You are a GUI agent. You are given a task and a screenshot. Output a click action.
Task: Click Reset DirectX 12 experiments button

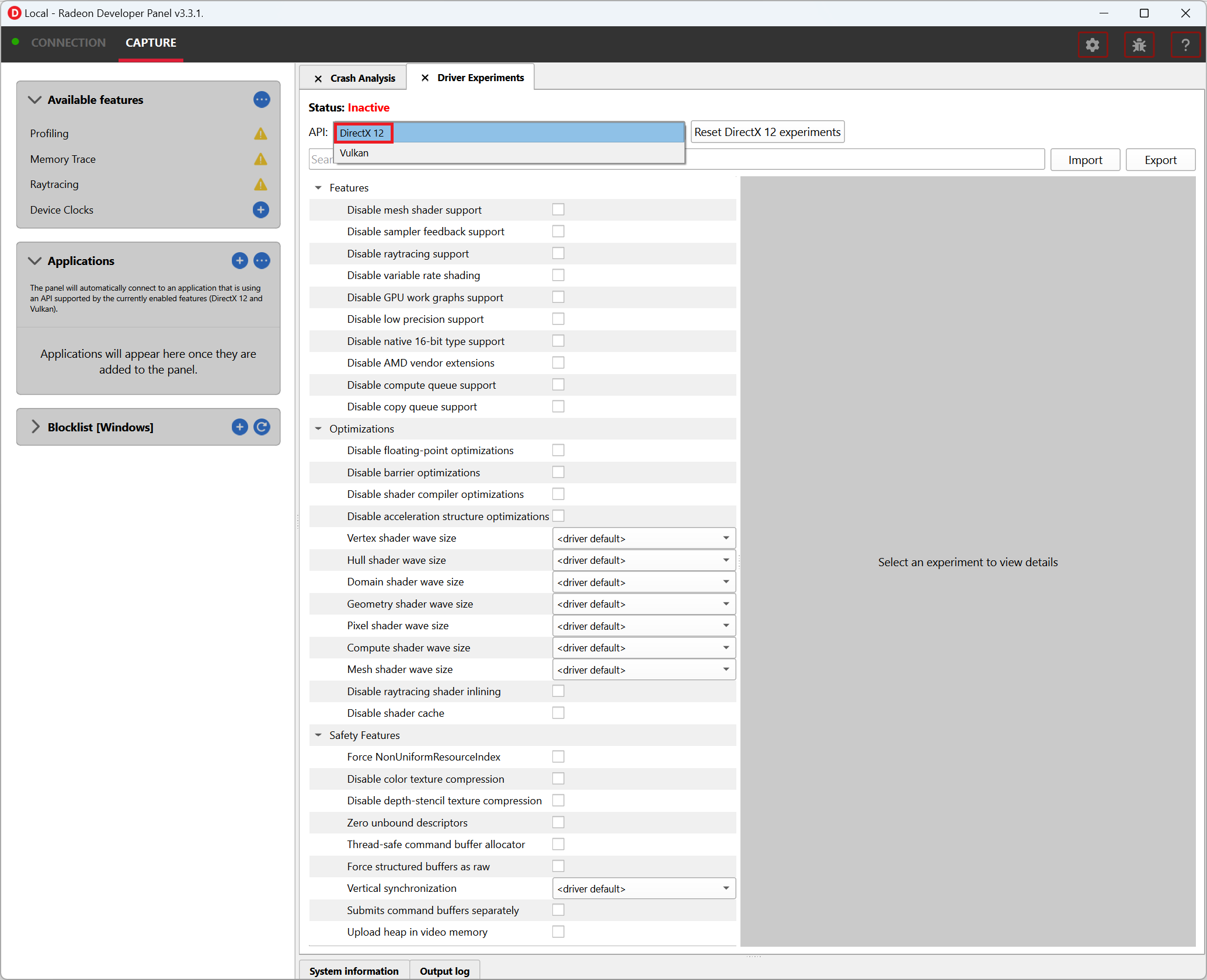click(x=767, y=132)
